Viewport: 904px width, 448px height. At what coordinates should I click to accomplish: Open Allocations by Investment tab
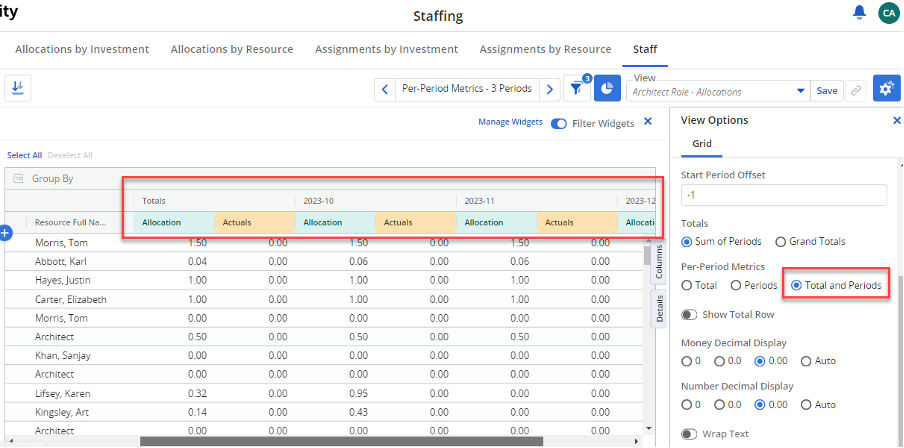tap(82, 50)
